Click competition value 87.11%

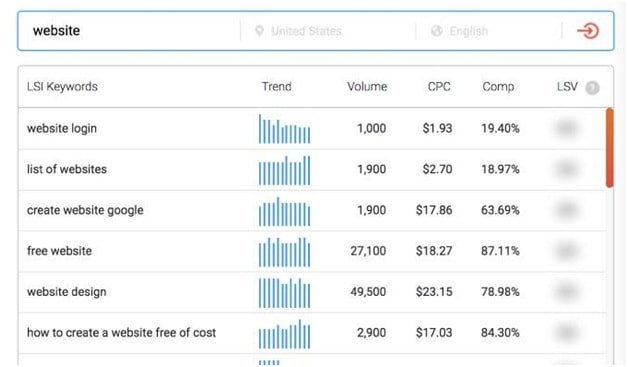click(500, 251)
